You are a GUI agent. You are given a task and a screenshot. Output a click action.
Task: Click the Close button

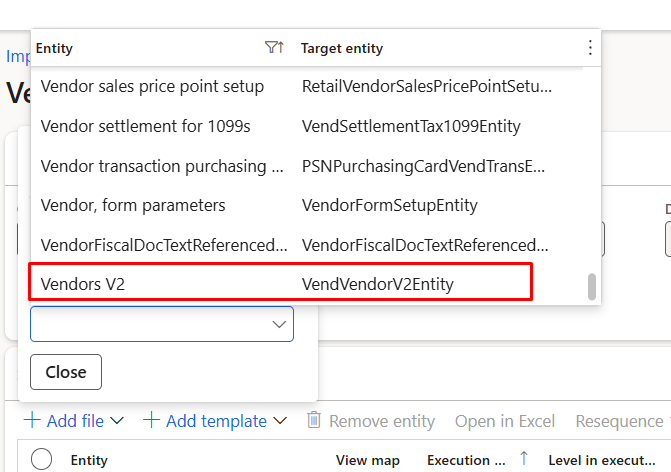point(66,372)
